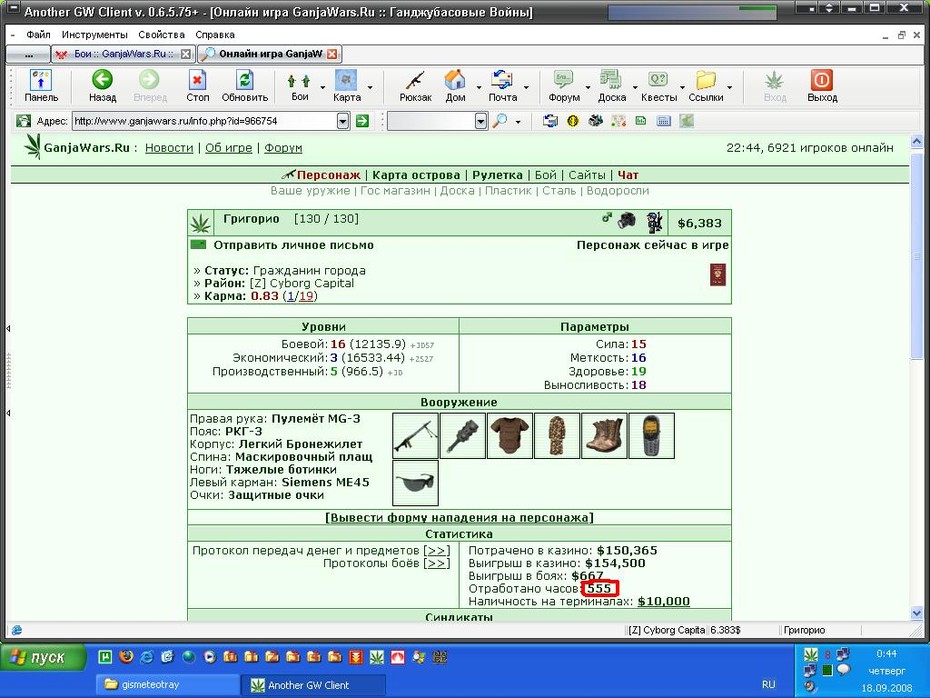
Task: Stop page loading with Стоп
Action: tap(197, 86)
